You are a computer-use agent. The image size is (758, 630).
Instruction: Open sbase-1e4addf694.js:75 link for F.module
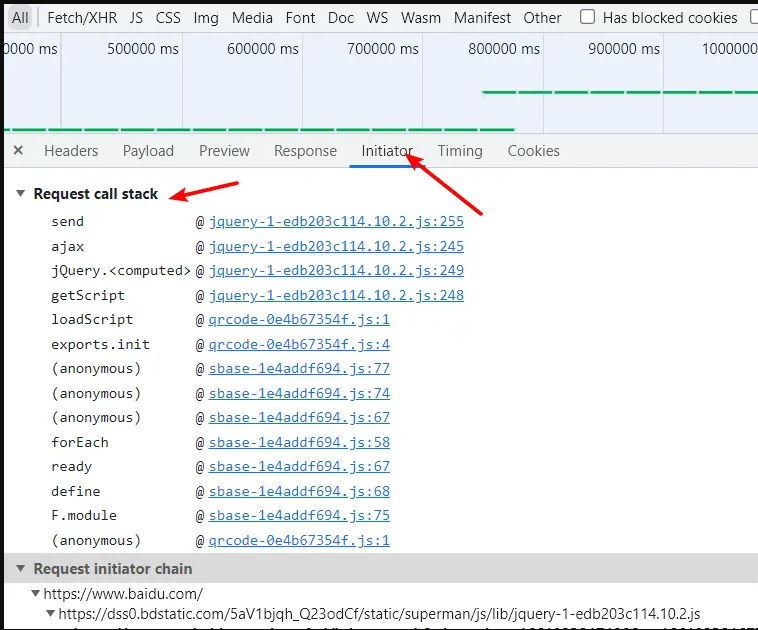point(299,515)
